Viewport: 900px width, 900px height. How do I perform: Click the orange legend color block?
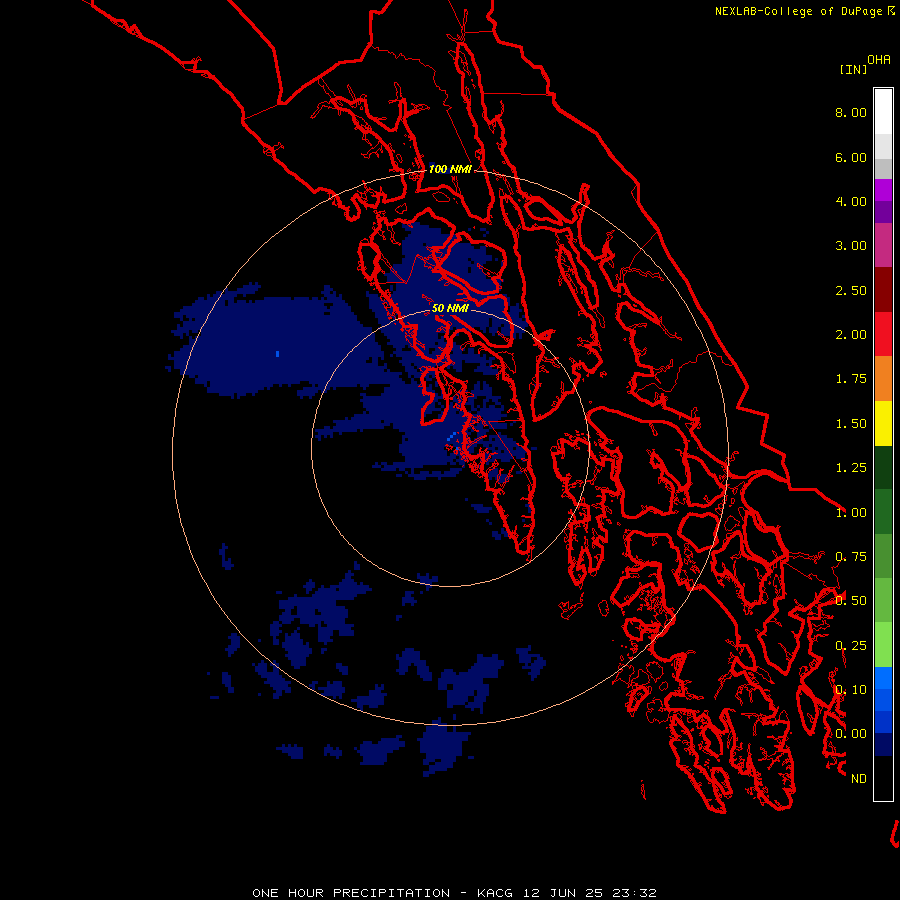tap(883, 379)
